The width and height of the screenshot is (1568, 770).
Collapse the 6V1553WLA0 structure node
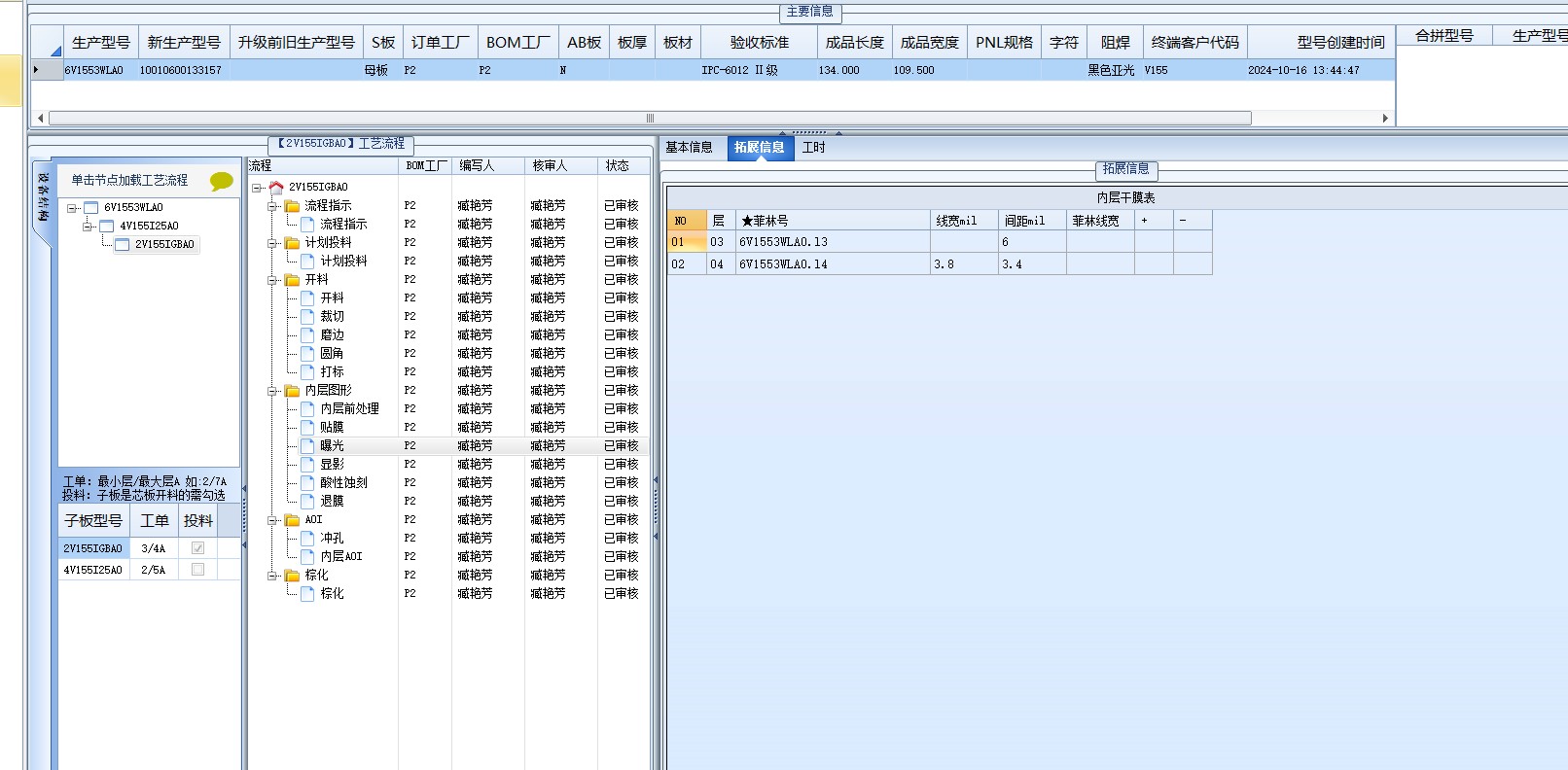72,208
